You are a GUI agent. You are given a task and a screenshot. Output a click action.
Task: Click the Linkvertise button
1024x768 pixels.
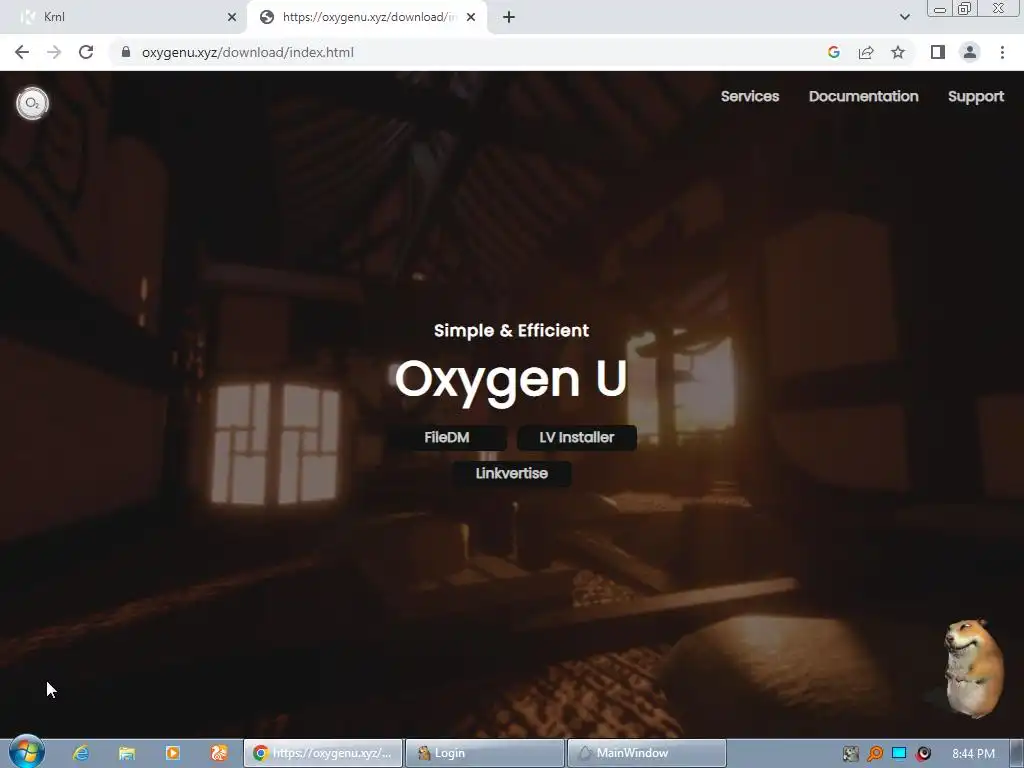click(x=511, y=473)
